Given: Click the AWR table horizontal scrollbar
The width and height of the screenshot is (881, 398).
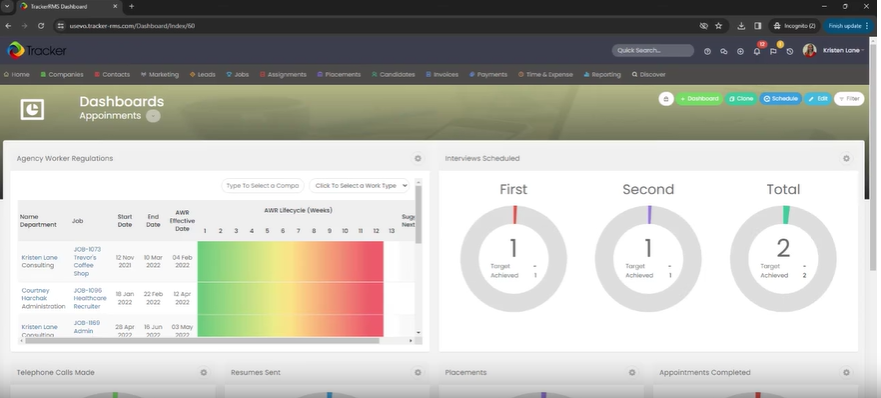Looking at the screenshot, I should [x=202, y=341].
